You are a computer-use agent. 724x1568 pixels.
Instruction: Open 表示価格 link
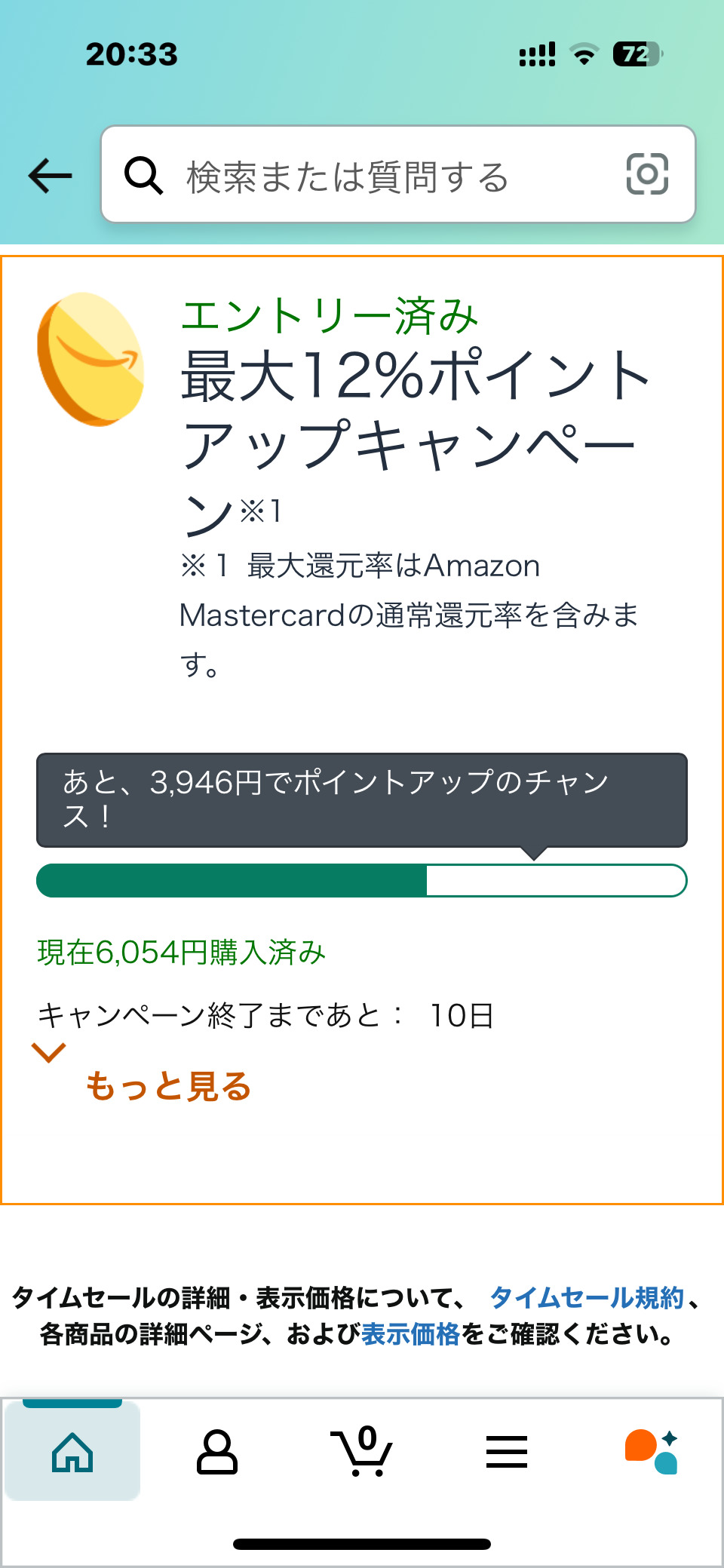410,1334
